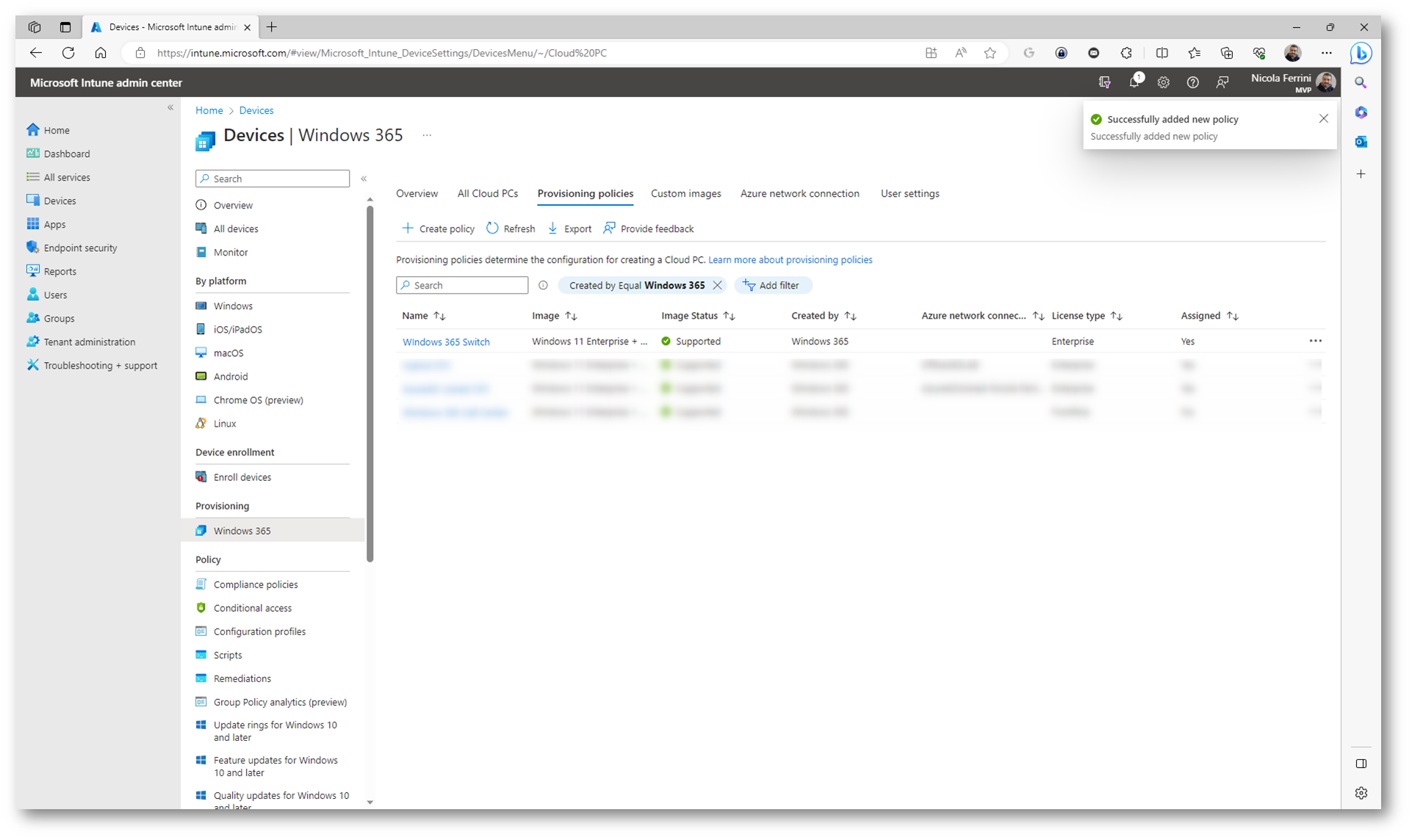The image size is (1412, 840).
Task: Click the Edge sidebar search icon
Action: pos(1361,83)
